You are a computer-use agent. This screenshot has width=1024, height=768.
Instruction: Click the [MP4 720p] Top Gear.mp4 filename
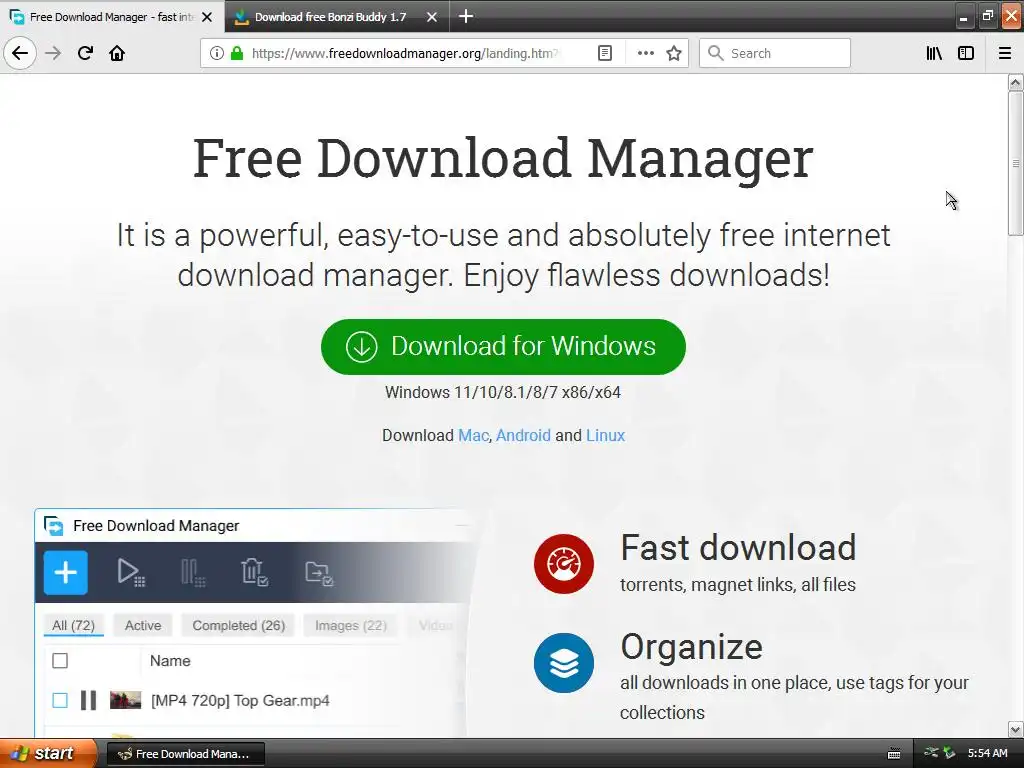(x=240, y=701)
